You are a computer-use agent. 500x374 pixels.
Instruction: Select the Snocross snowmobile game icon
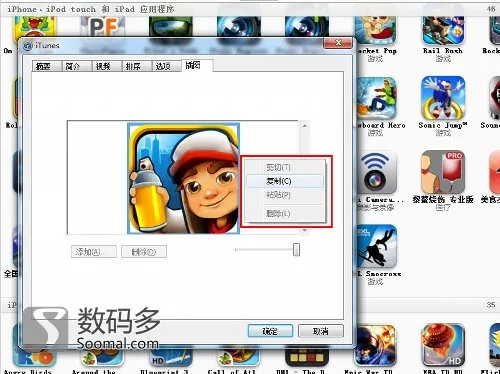click(377, 247)
